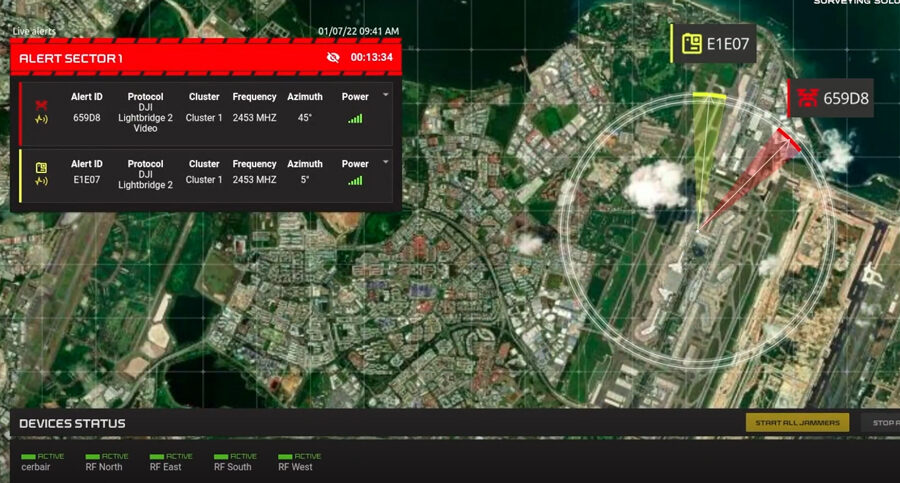The height and width of the screenshot is (483, 900).
Task: Click the red drone icon in alert 659D8 row
Action: pos(41,105)
